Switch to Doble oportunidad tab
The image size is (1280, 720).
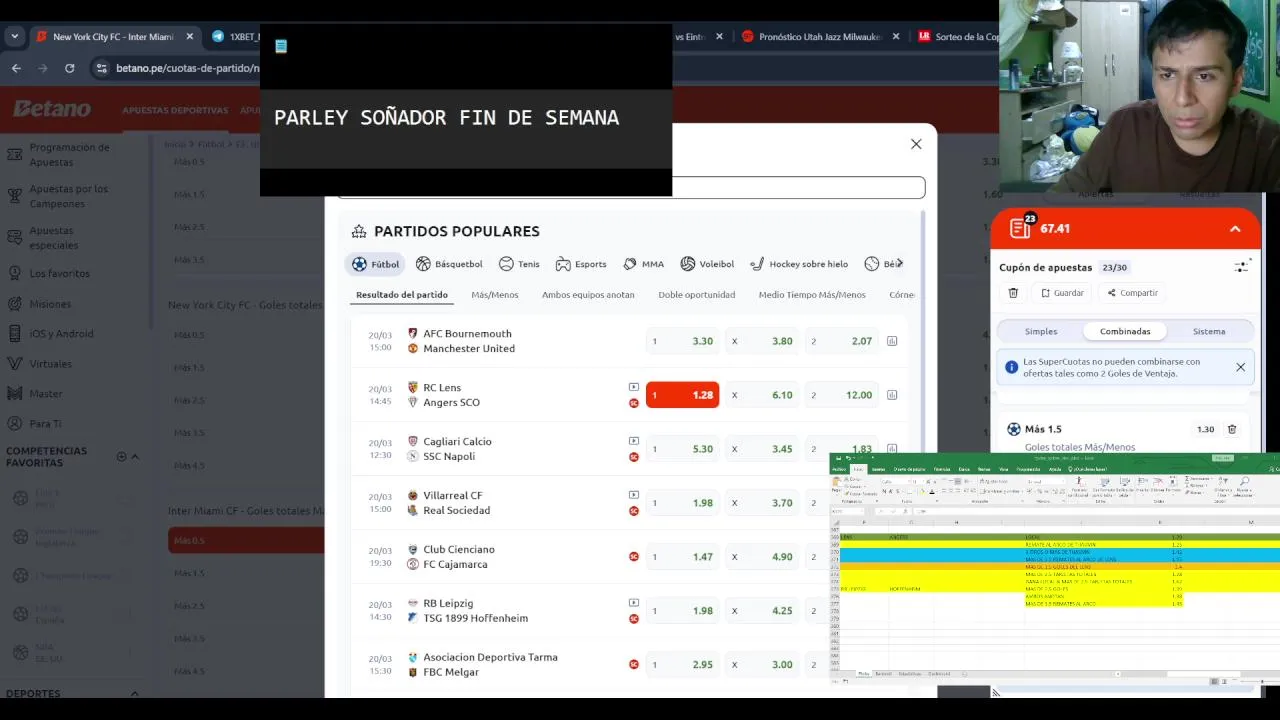[x=697, y=295]
